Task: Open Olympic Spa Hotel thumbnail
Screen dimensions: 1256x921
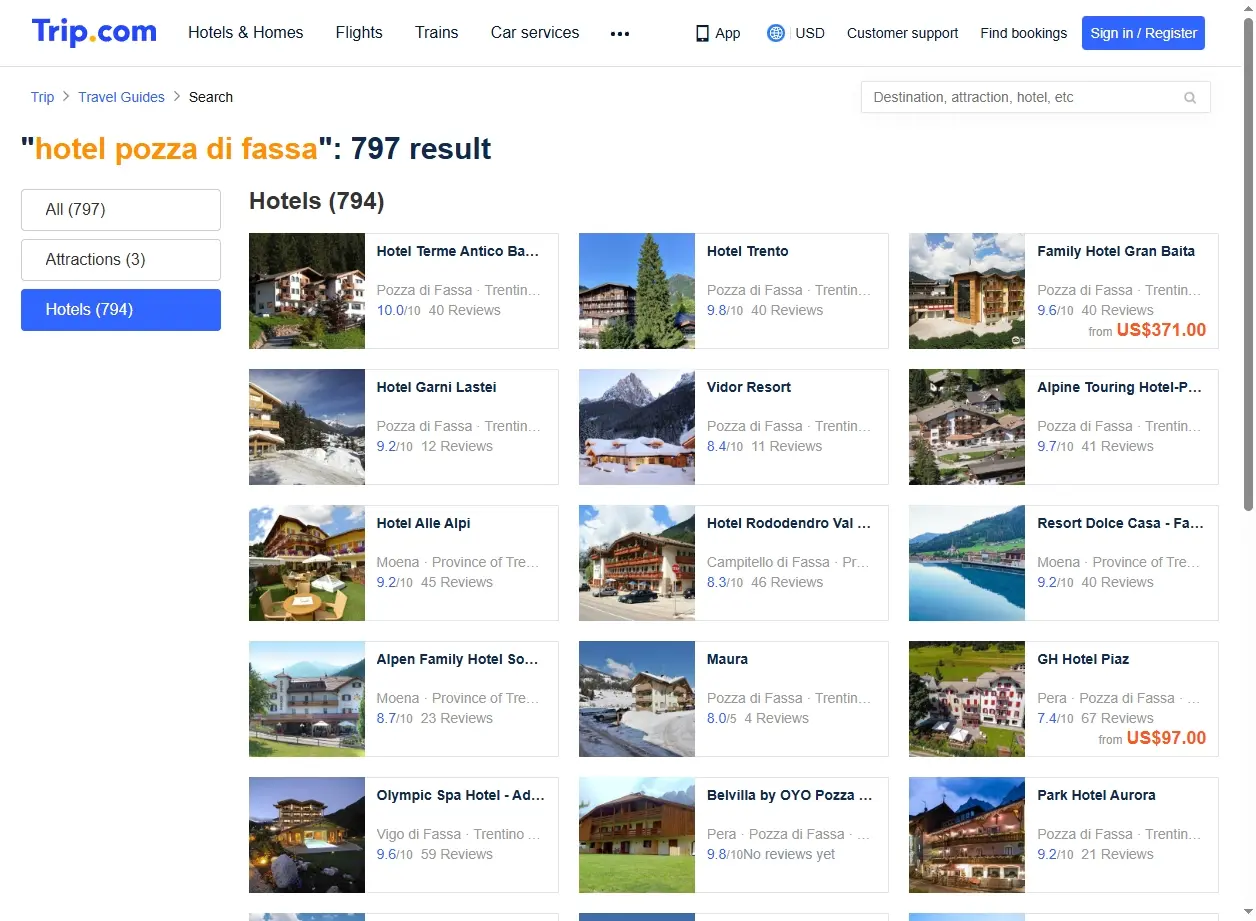Action: tap(307, 835)
